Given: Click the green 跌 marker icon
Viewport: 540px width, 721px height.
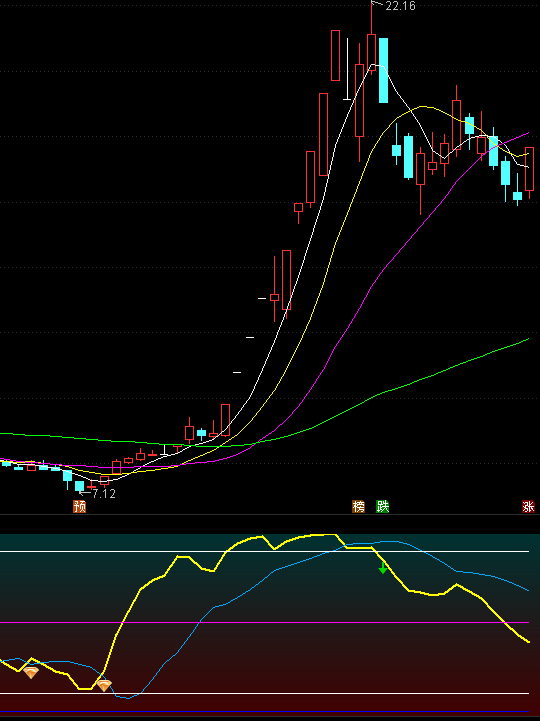Looking at the screenshot, I should 383,507.
